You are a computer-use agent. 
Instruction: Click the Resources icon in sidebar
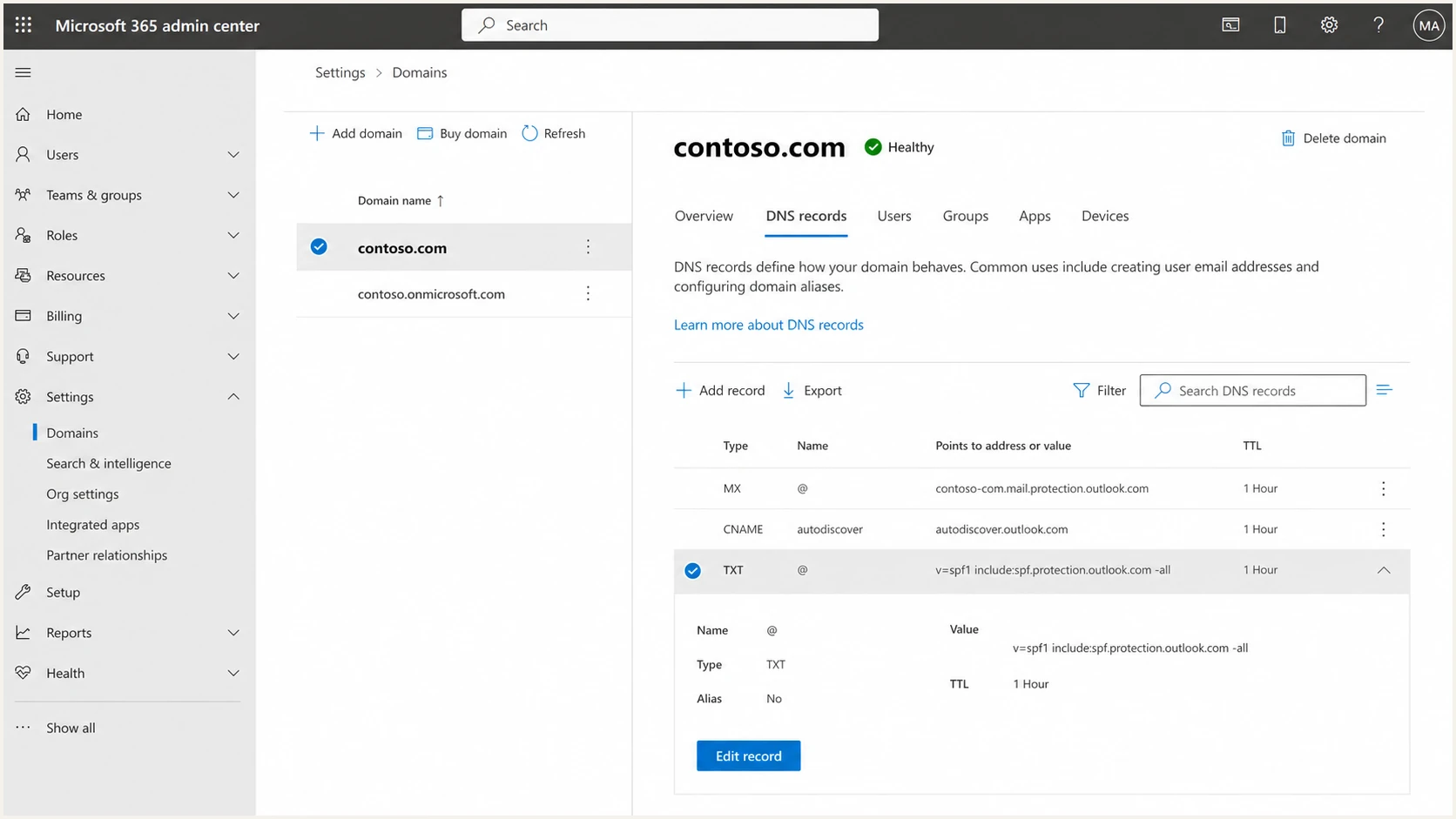24,275
